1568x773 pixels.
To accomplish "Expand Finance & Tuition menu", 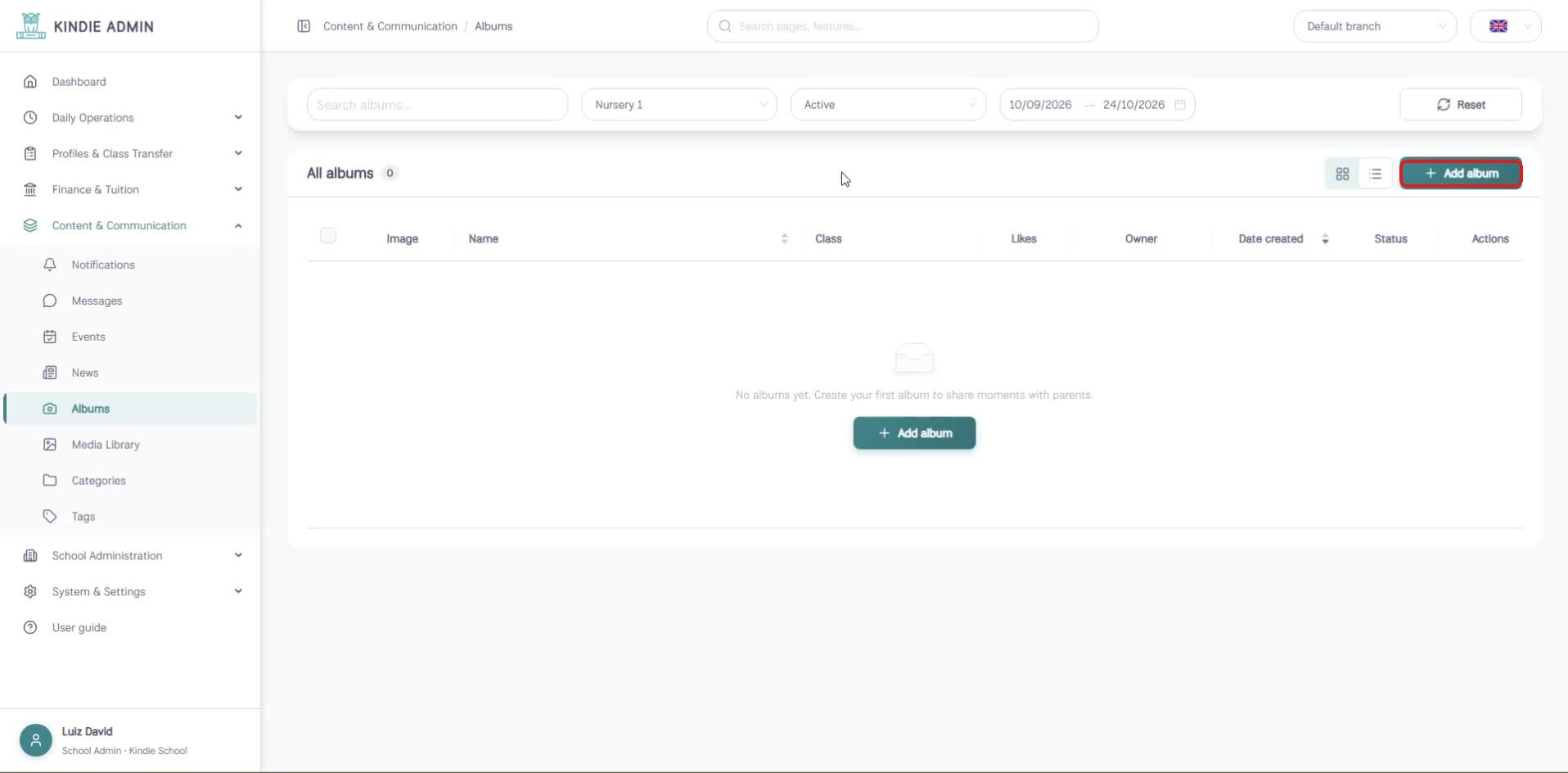I will pos(131,190).
